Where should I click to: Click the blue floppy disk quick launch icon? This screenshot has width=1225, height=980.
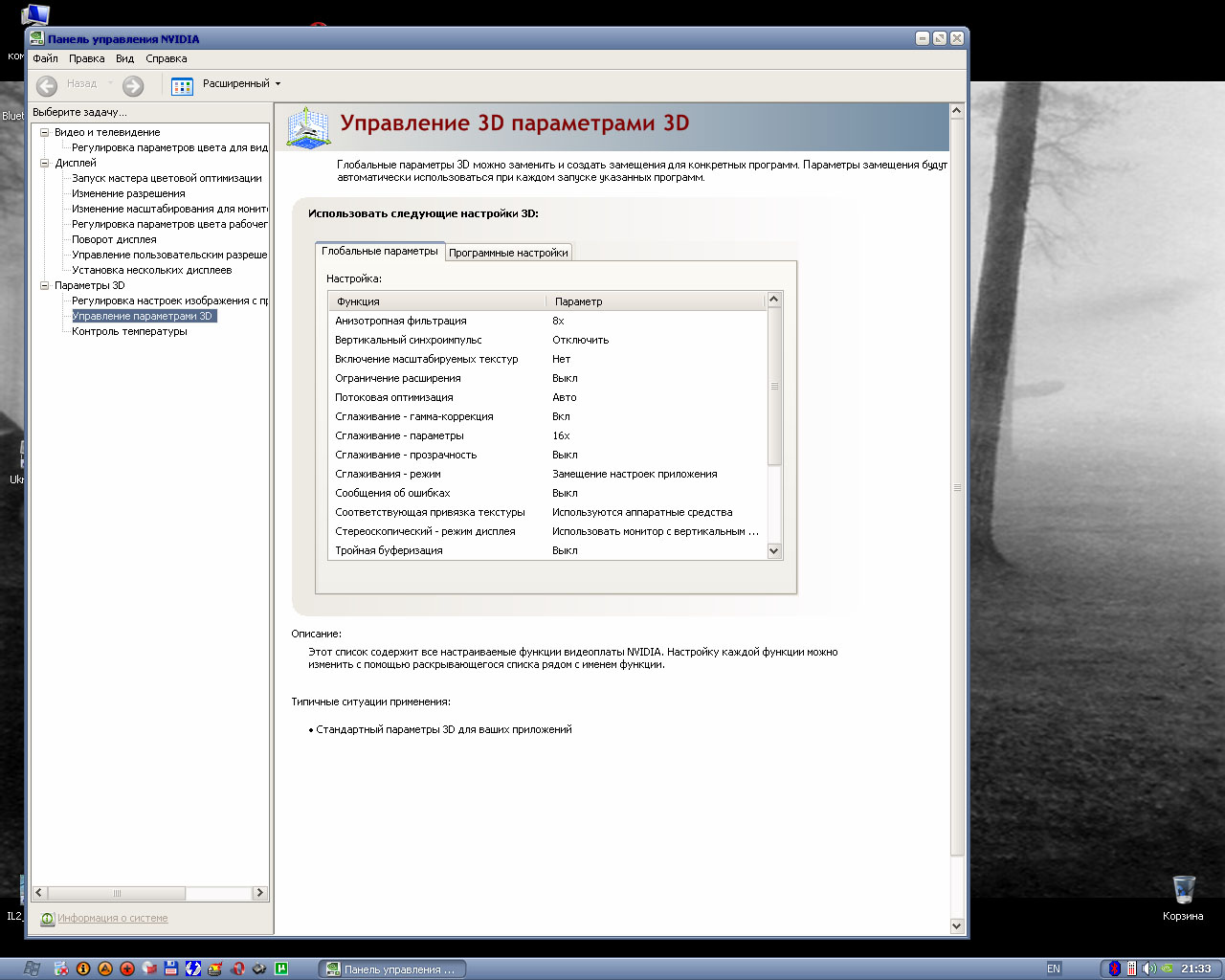pos(171,969)
